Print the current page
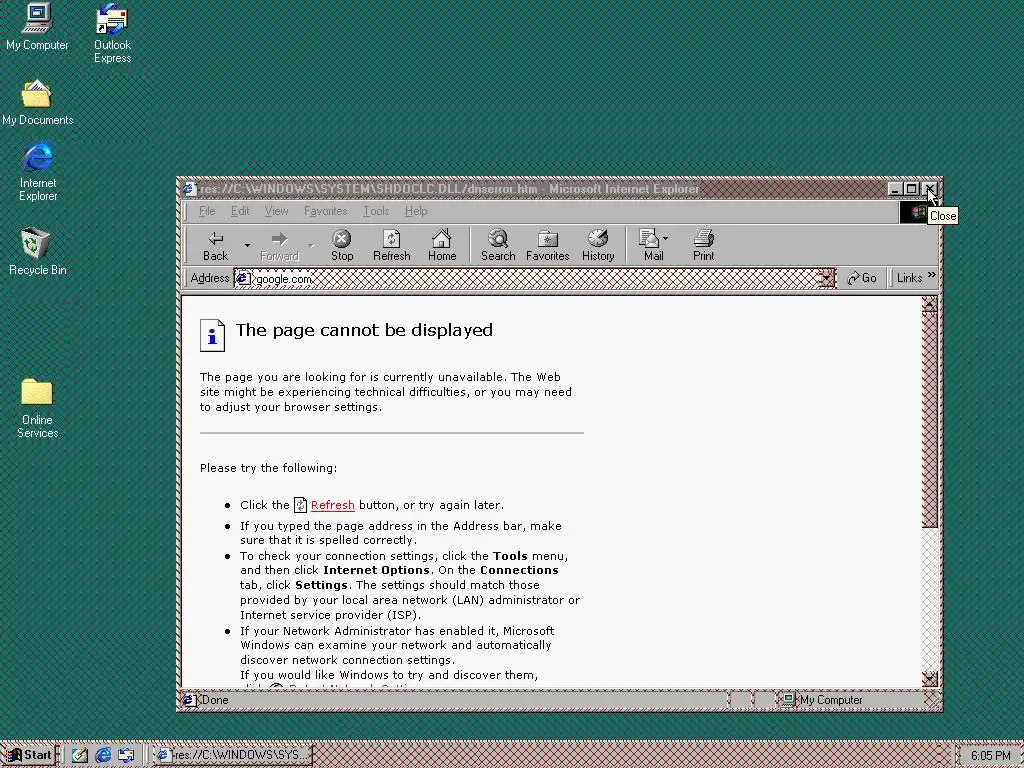This screenshot has height=768, width=1024. [x=703, y=246]
